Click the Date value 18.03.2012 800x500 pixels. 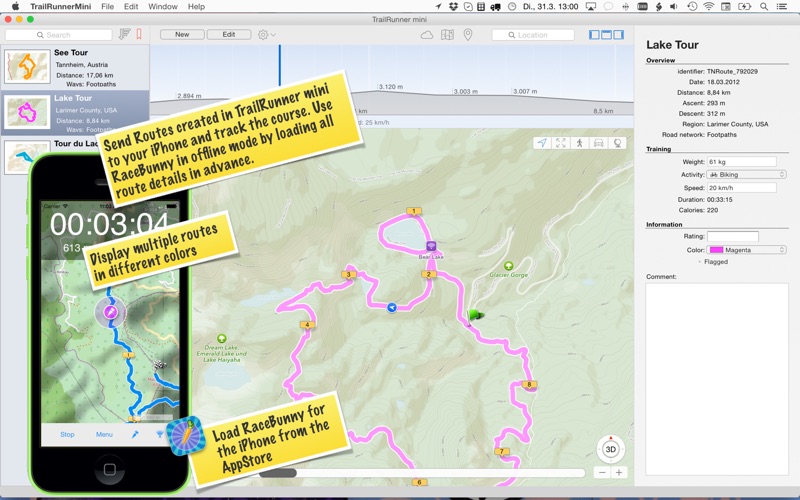pos(723,82)
